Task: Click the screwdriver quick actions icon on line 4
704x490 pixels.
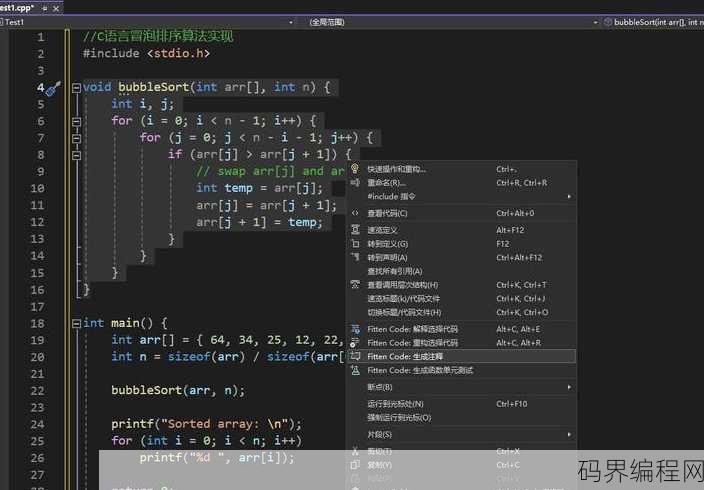Action: pos(53,88)
